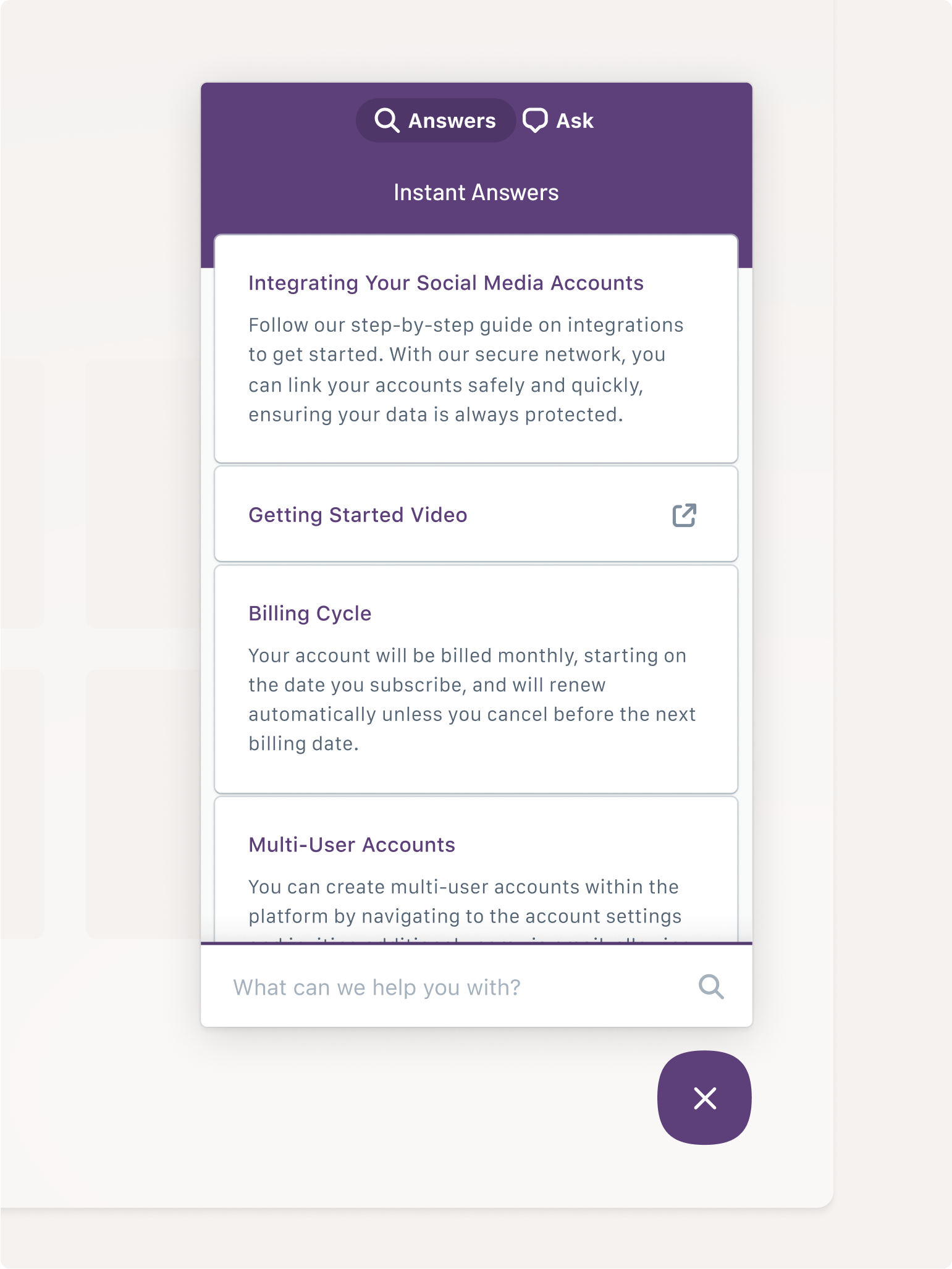Click the "You can create multi-user accounts" line
952x1269 pixels.
pos(463,887)
